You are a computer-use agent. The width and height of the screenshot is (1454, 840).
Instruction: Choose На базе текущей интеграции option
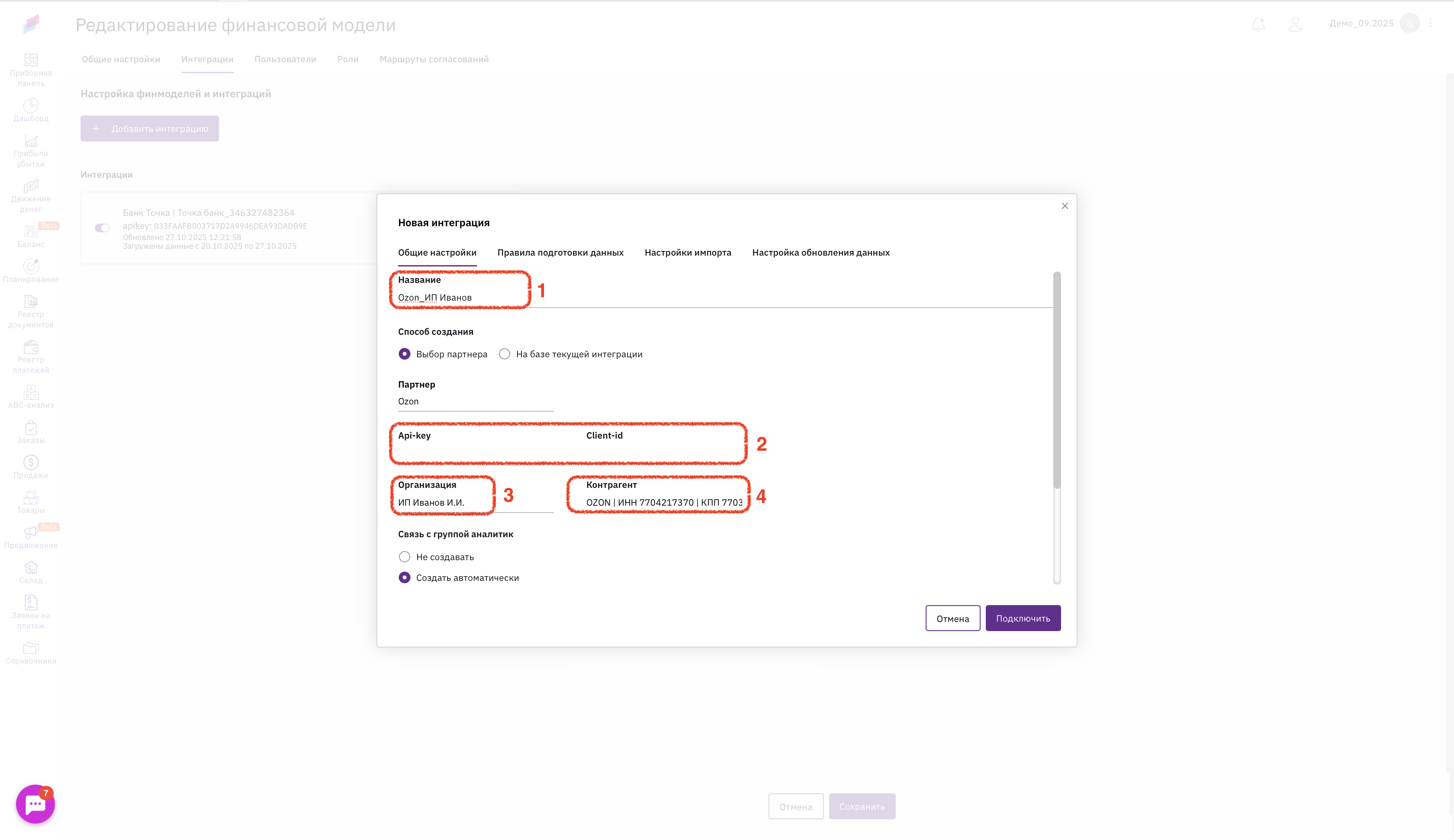coord(505,354)
